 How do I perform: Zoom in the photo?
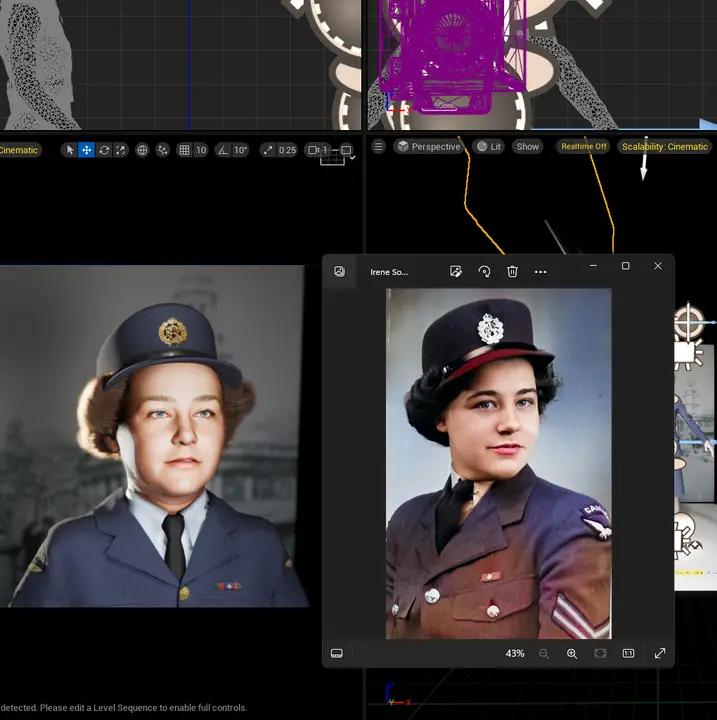pos(572,653)
